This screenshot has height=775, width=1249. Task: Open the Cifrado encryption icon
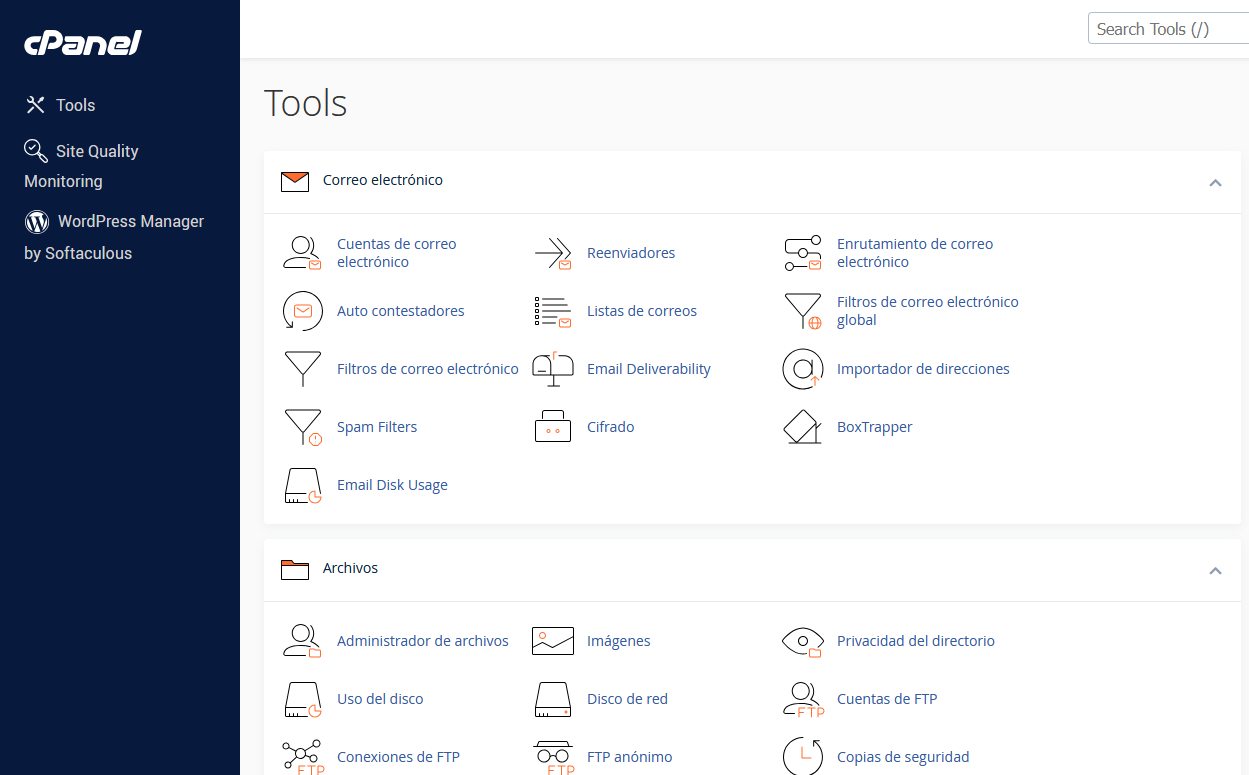pyautogui.click(x=552, y=427)
